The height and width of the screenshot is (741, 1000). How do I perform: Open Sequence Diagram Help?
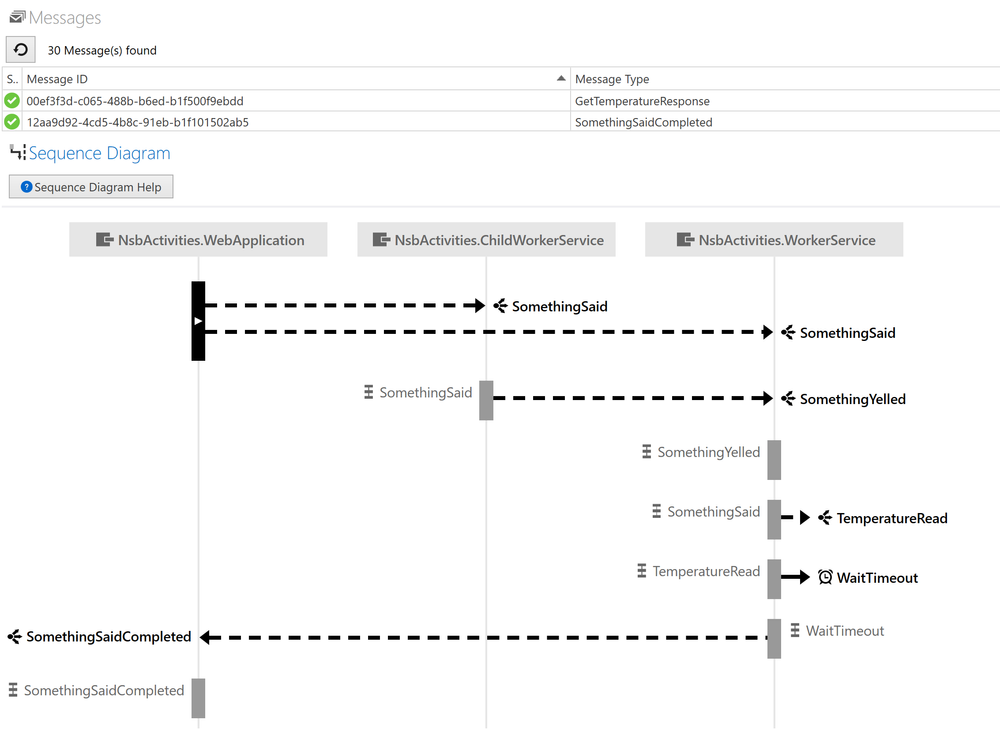(91, 187)
